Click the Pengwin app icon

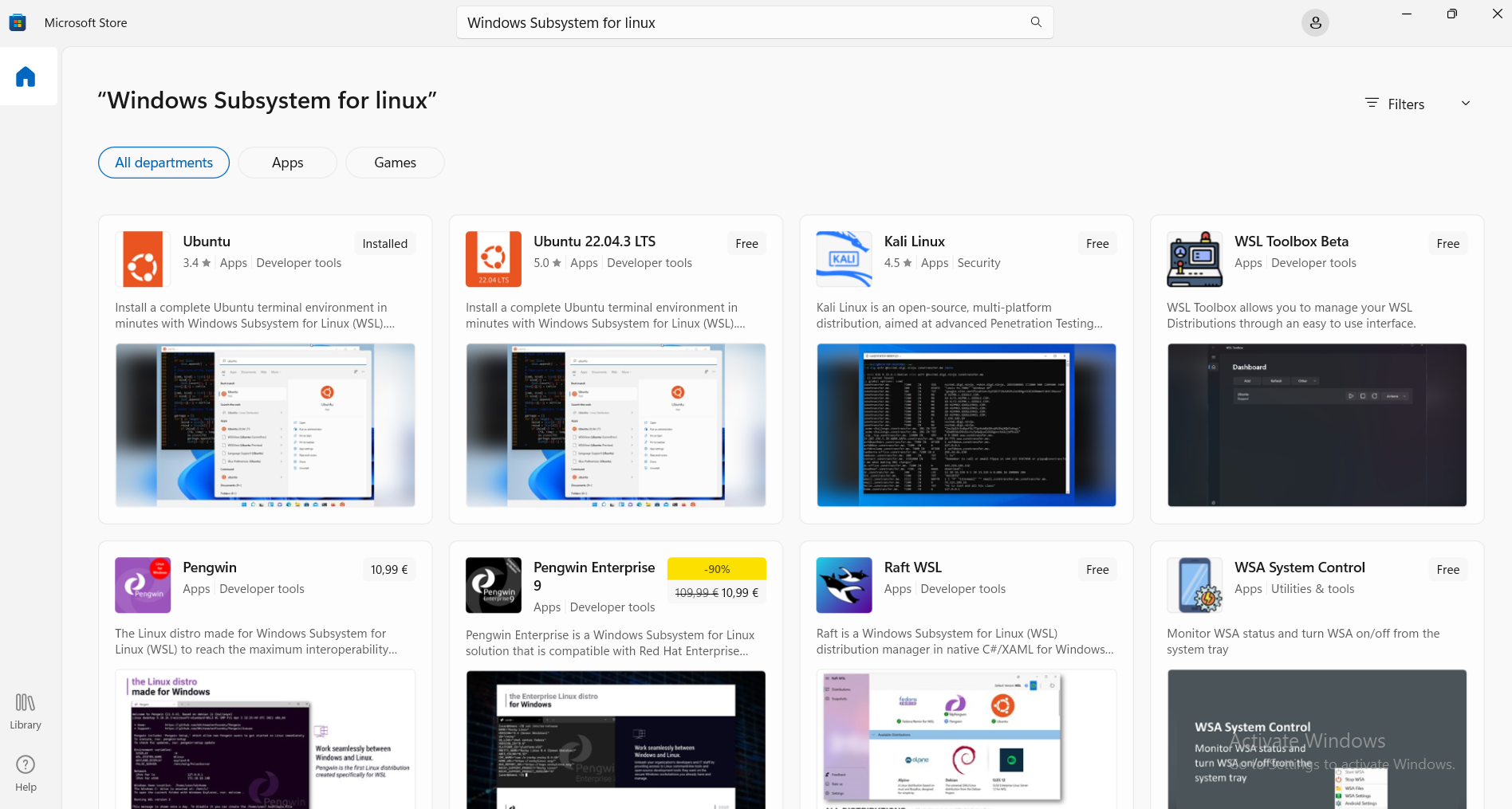pos(143,585)
